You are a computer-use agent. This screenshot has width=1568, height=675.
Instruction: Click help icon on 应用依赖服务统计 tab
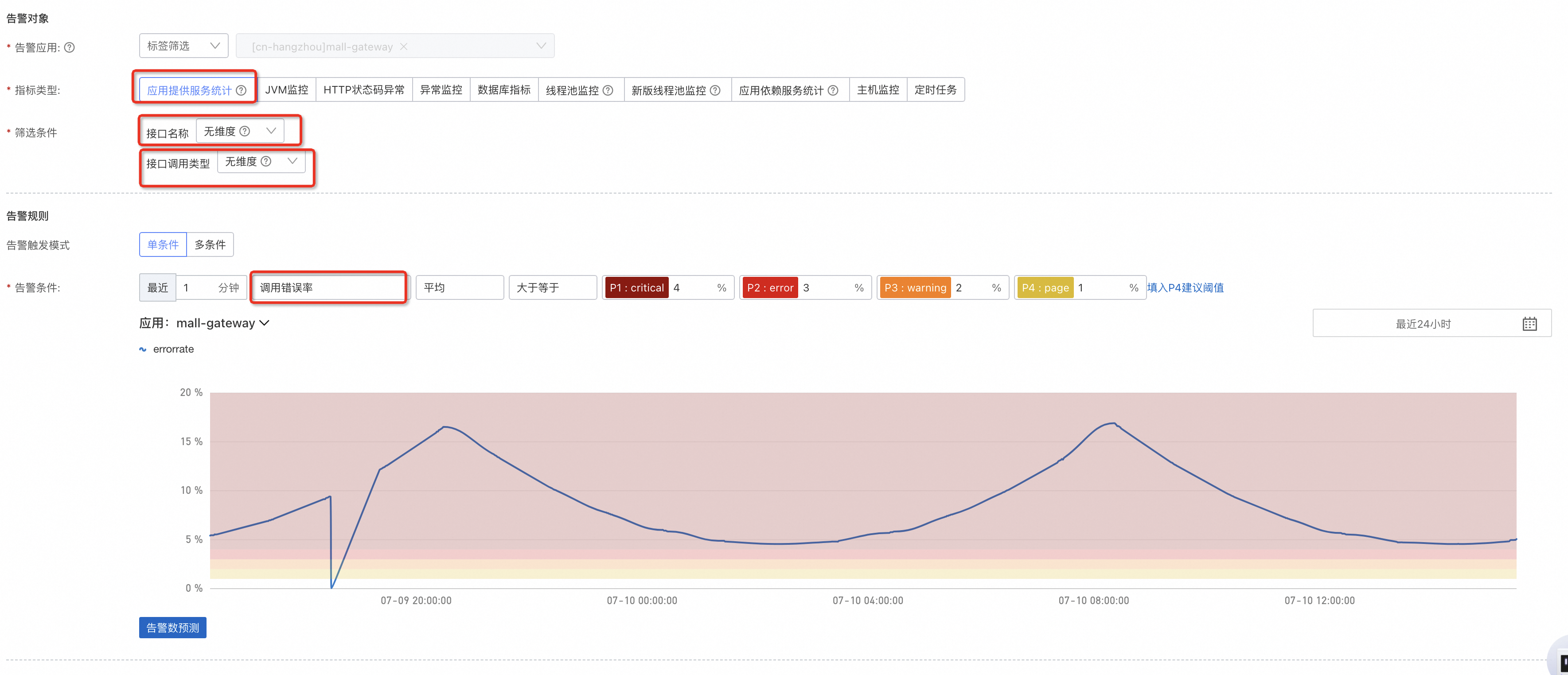coord(833,91)
